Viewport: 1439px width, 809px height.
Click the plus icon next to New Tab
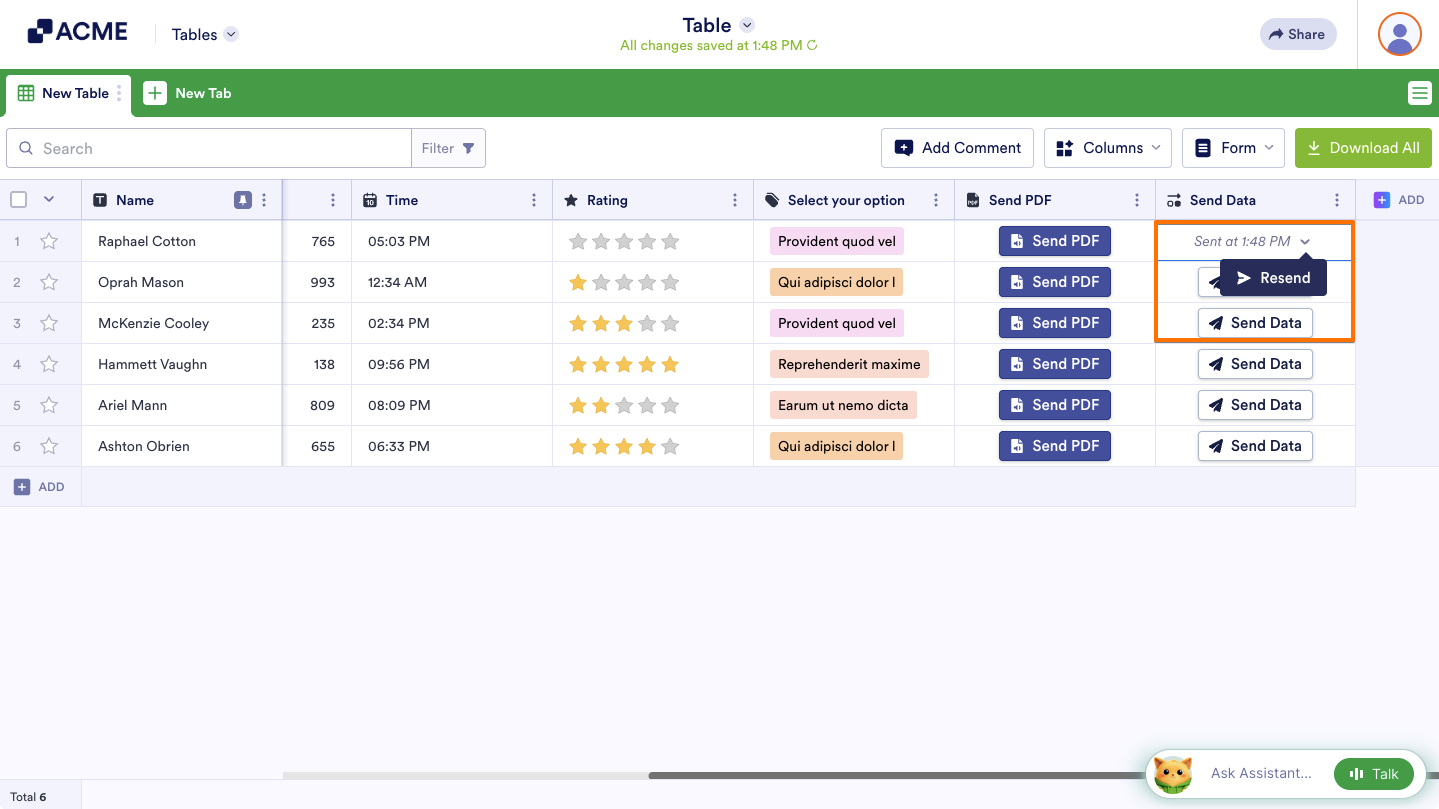pos(155,93)
